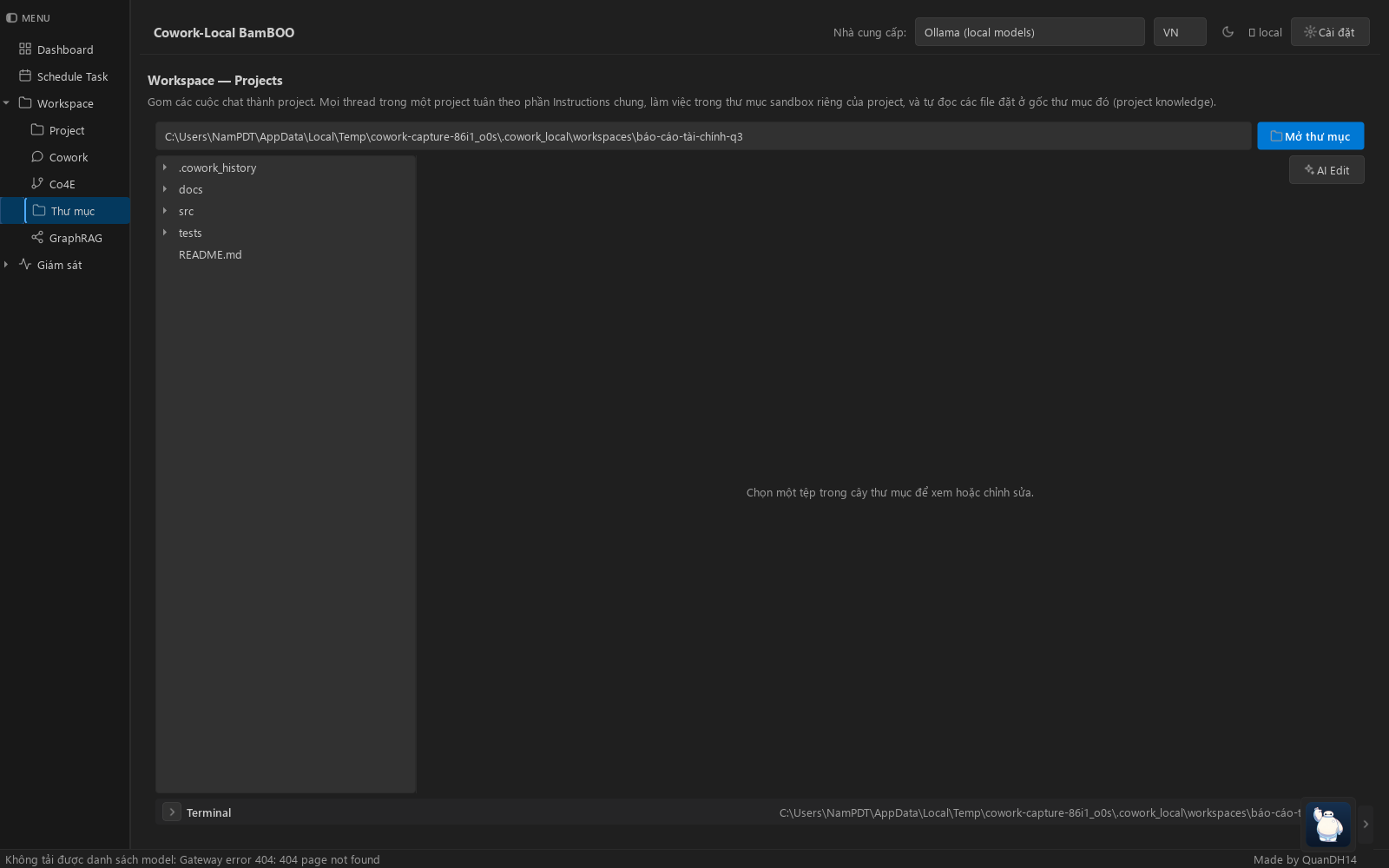Click the AI Edit button
The height and width of the screenshot is (868, 1389).
pos(1326,170)
